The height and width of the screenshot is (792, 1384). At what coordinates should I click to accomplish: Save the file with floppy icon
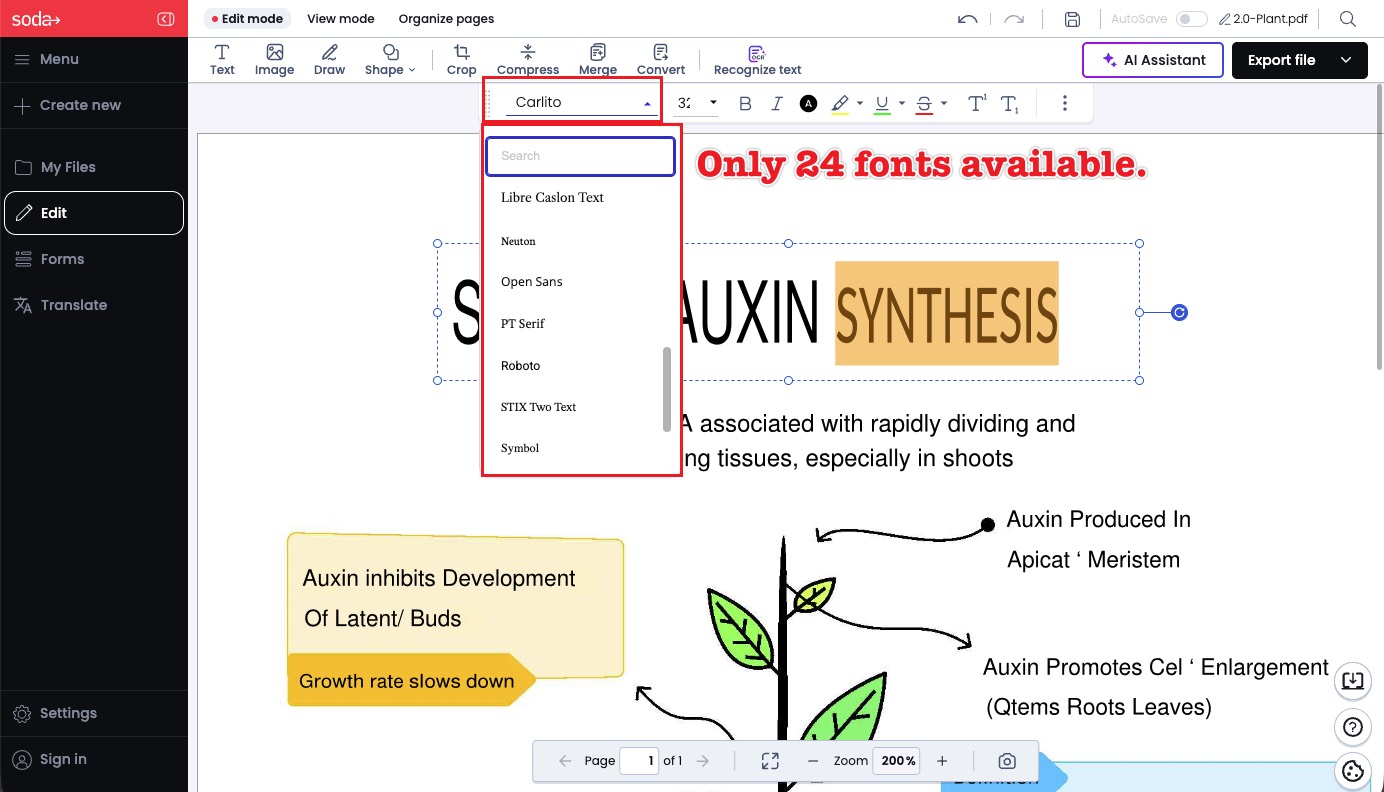tap(1072, 19)
